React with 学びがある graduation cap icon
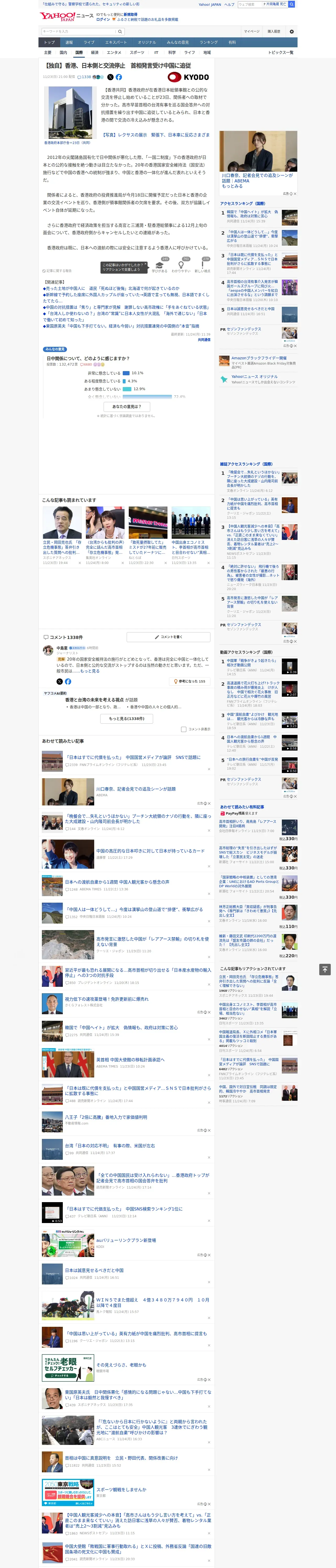Screen dimensions: 336x1568 tap(160, 266)
